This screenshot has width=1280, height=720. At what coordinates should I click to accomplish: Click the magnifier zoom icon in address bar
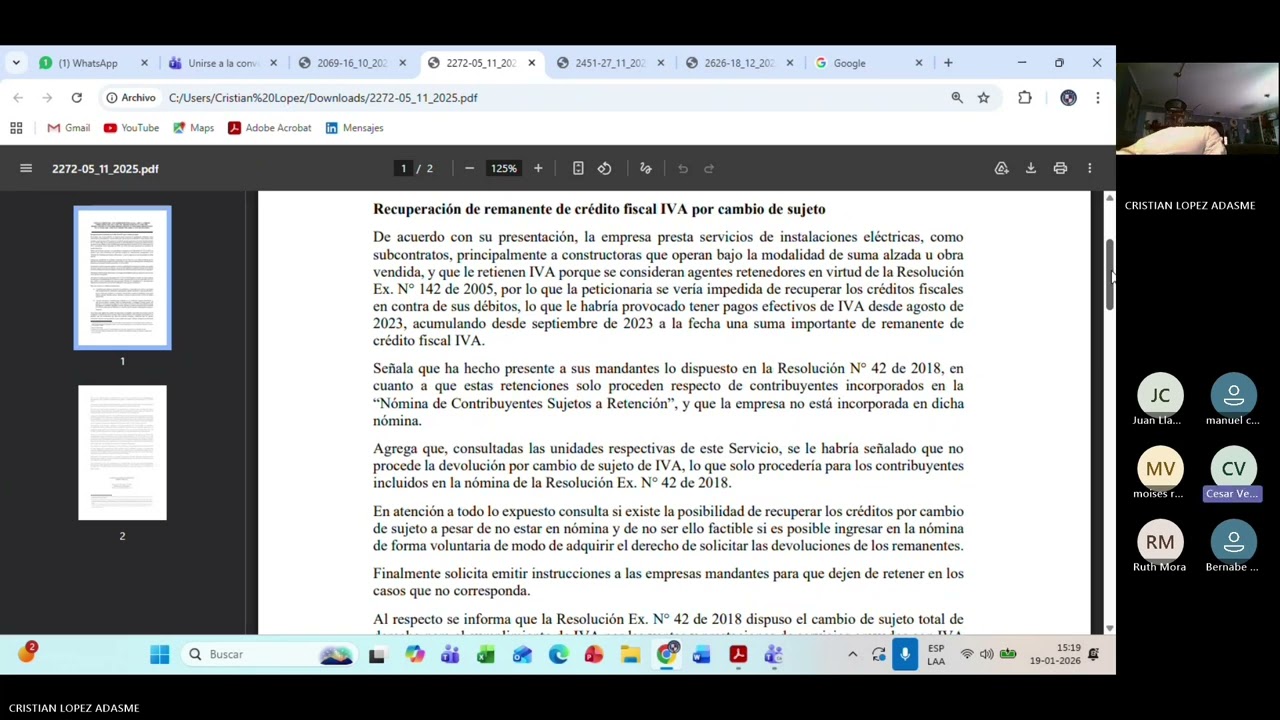pyautogui.click(x=957, y=97)
